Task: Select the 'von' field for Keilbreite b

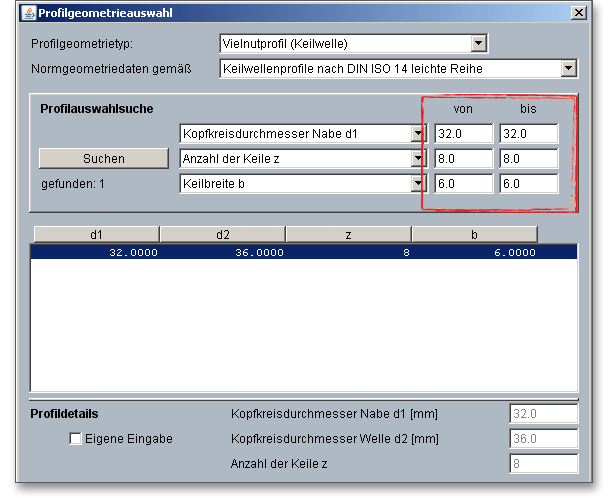Action: coord(463,183)
